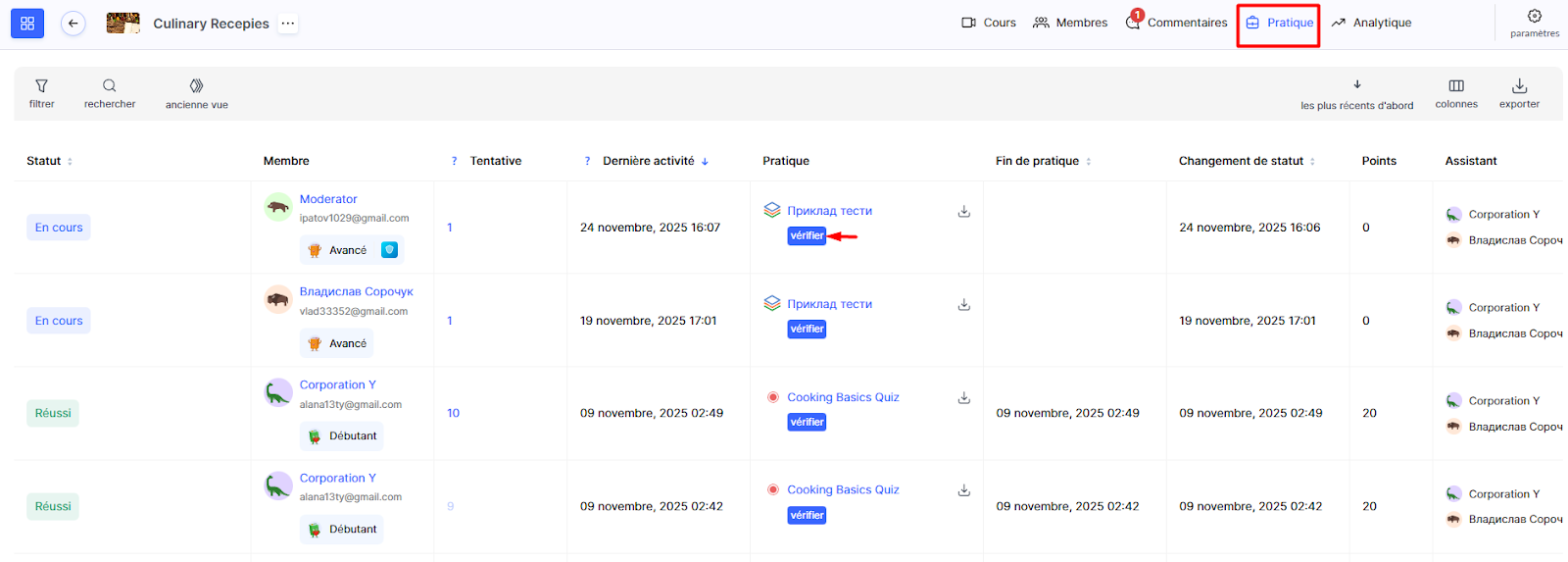Screen dimensions: 1568x562
Task: Switch to the Analytique tab
Action: click(x=1371, y=23)
